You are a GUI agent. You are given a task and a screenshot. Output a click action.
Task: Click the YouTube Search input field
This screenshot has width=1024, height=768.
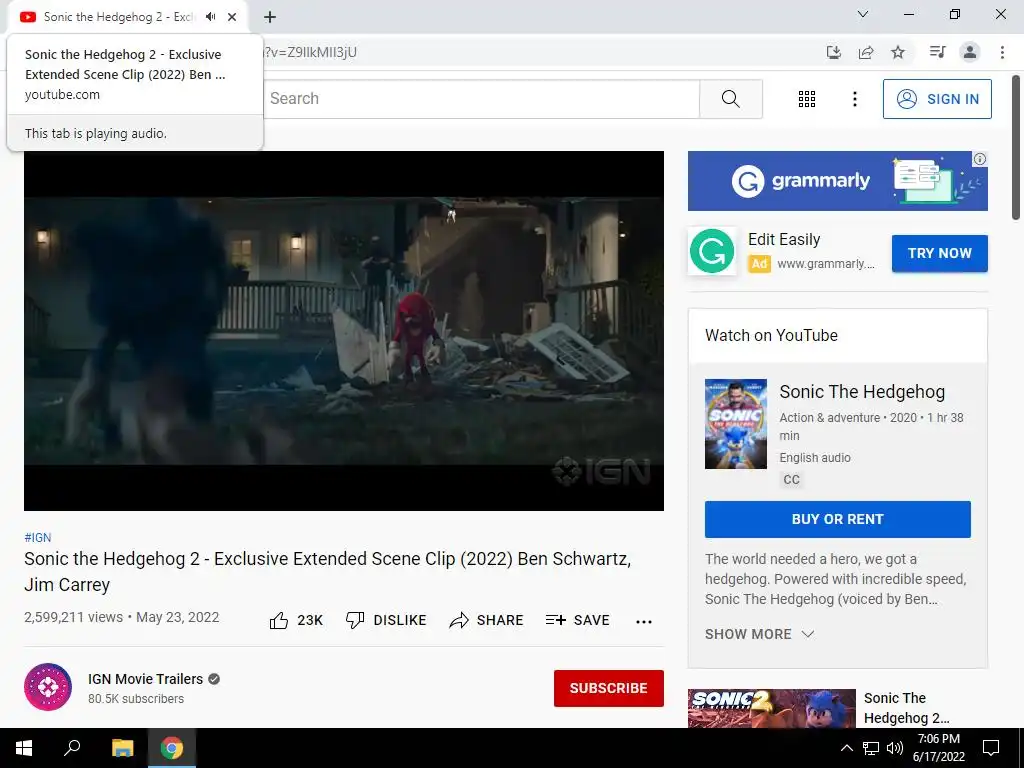(x=482, y=99)
